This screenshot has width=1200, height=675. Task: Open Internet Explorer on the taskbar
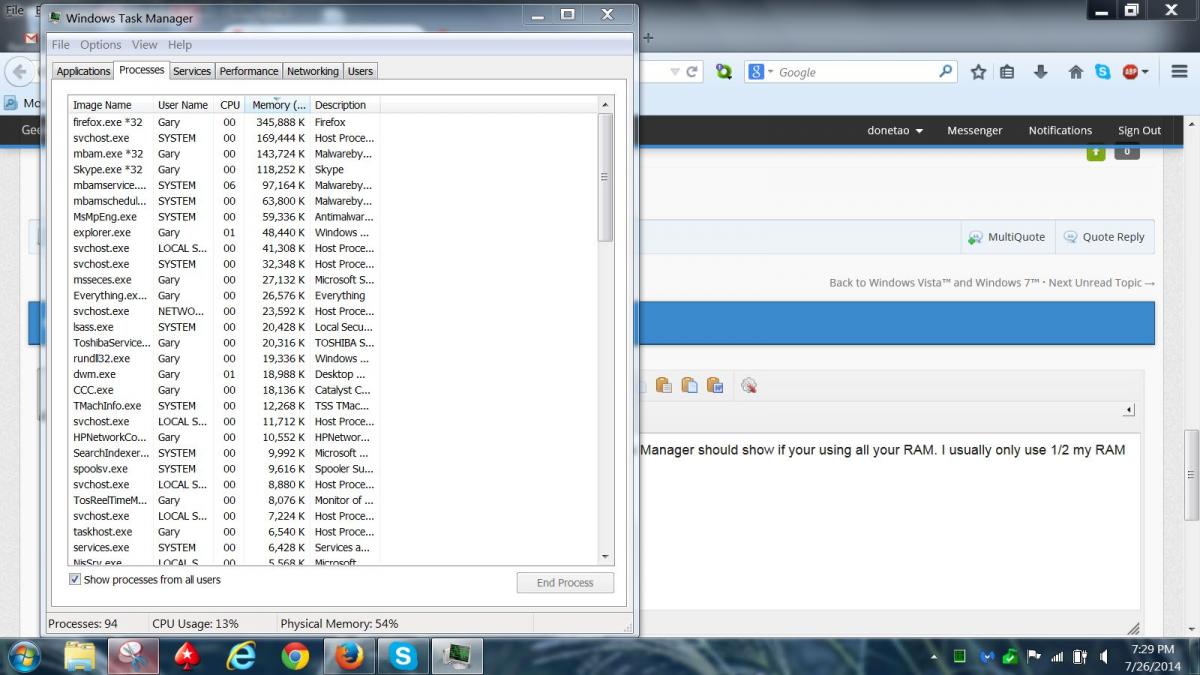pos(241,656)
